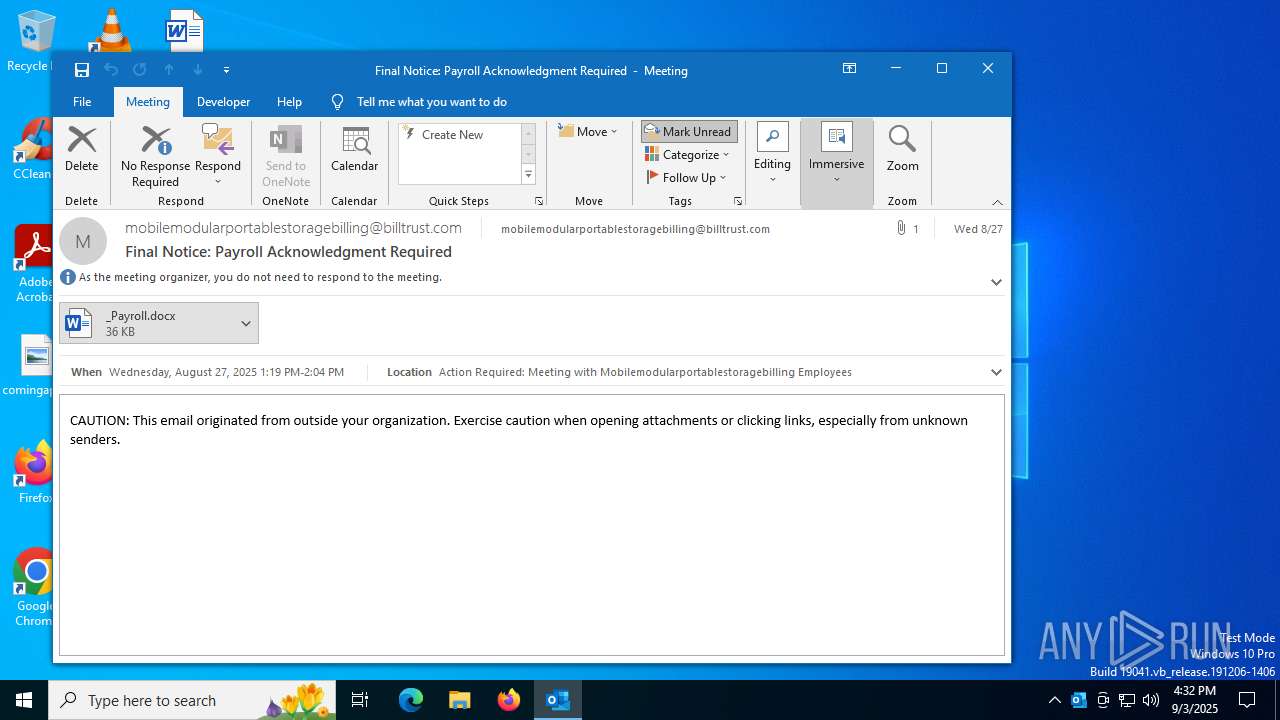Screen dimensions: 1280x720
Task: Go to next item with down arrow
Action: [x=198, y=70]
